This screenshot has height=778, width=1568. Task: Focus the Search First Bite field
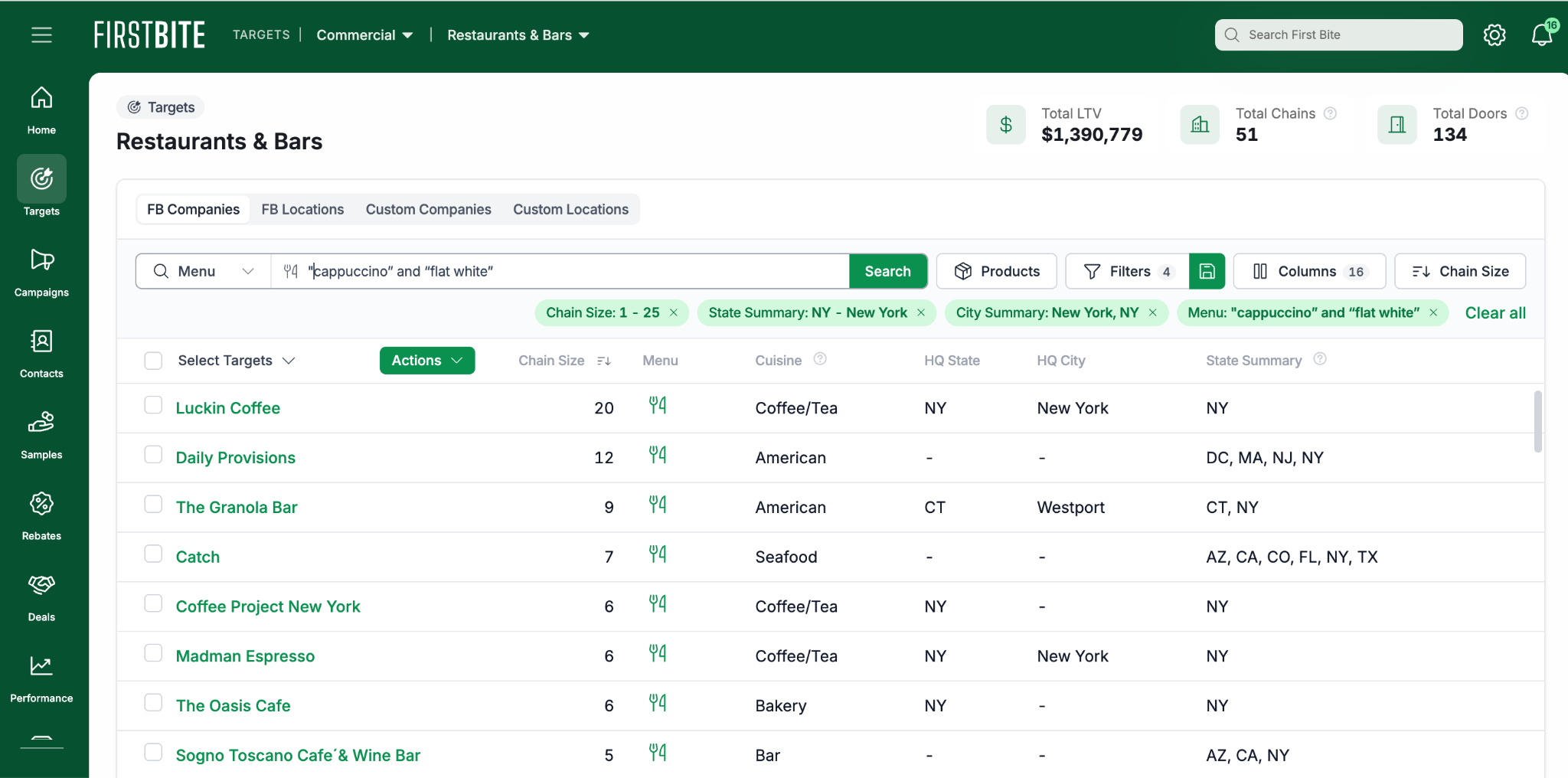tap(1338, 35)
